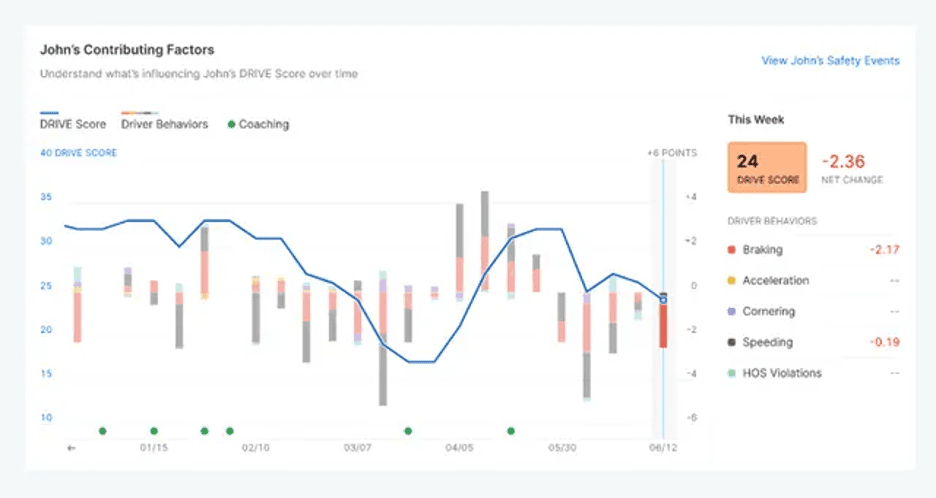Click the yellow Acceleration behavior dot

click(x=732, y=281)
